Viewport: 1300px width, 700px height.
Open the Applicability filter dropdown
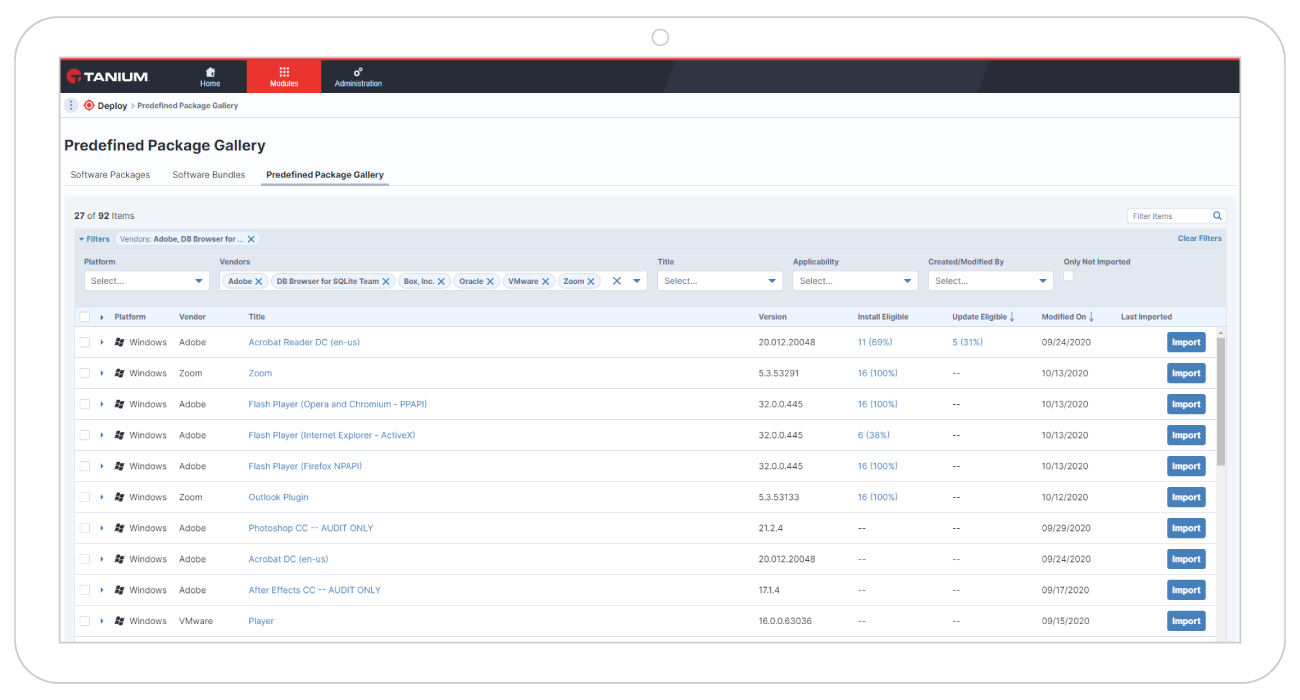click(x=855, y=281)
